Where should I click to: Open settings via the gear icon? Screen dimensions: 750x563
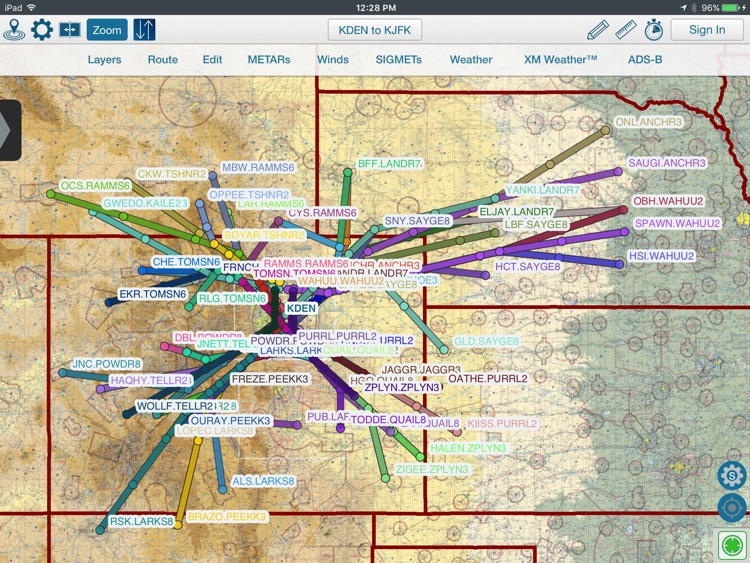click(42, 30)
